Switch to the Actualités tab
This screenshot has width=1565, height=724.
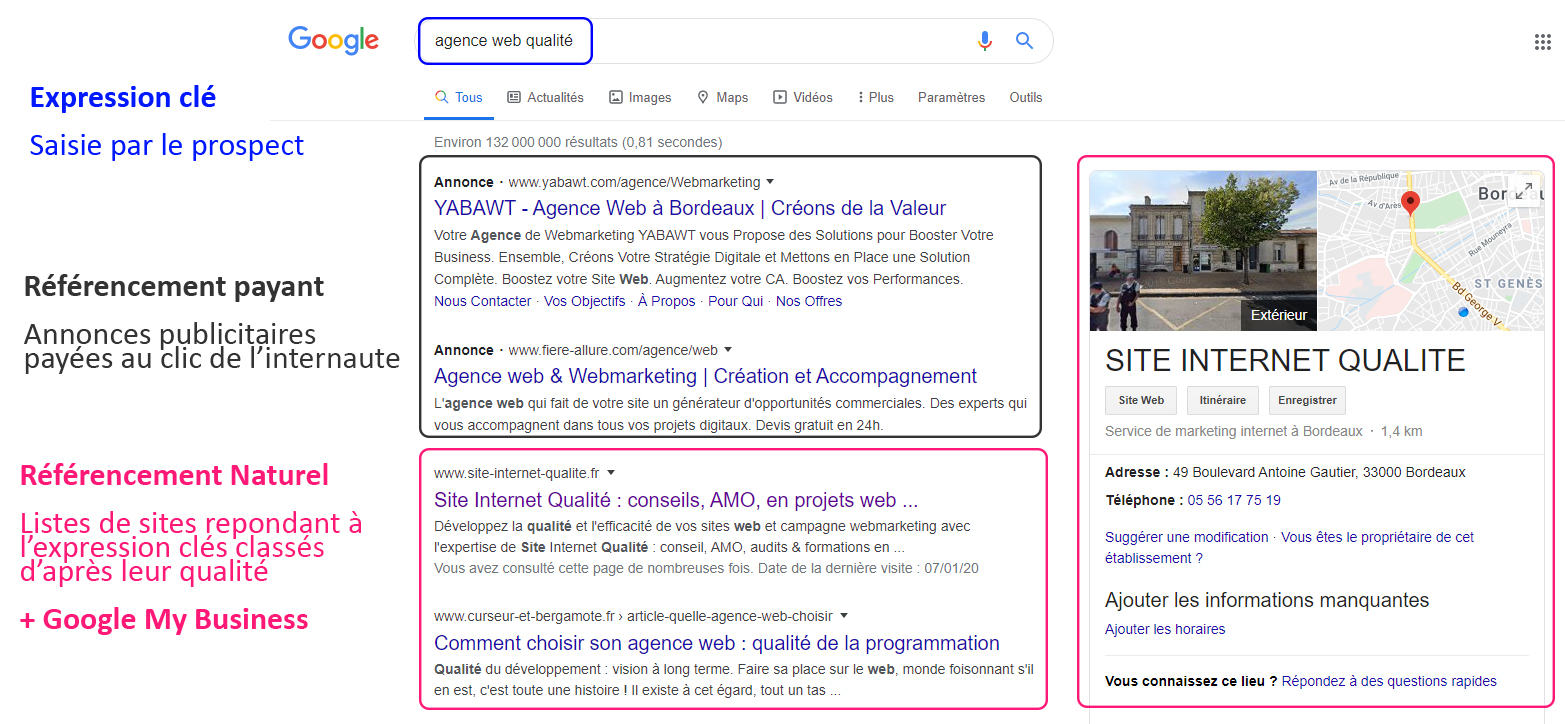pyautogui.click(x=545, y=97)
